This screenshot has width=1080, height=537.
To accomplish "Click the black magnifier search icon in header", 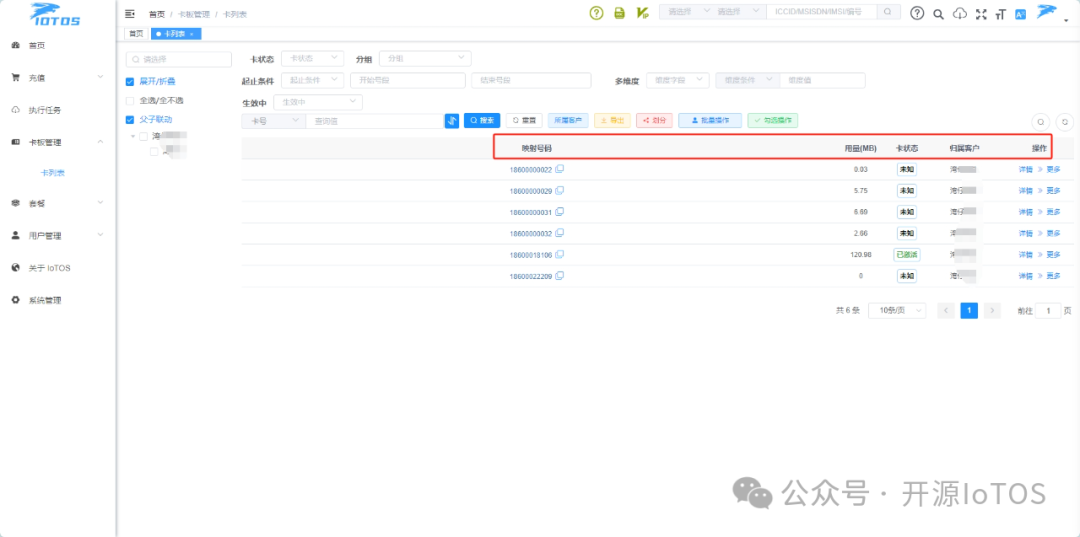I will [x=938, y=14].
